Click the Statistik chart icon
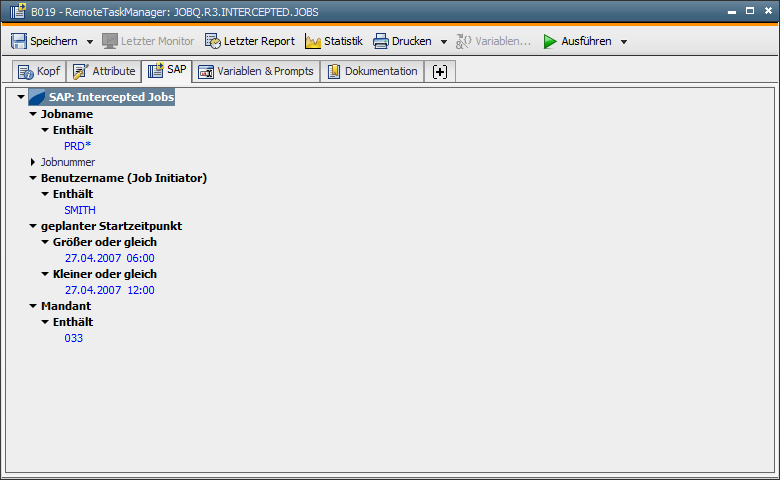Screen dimensions: 780x480 (x=313, y=41)
